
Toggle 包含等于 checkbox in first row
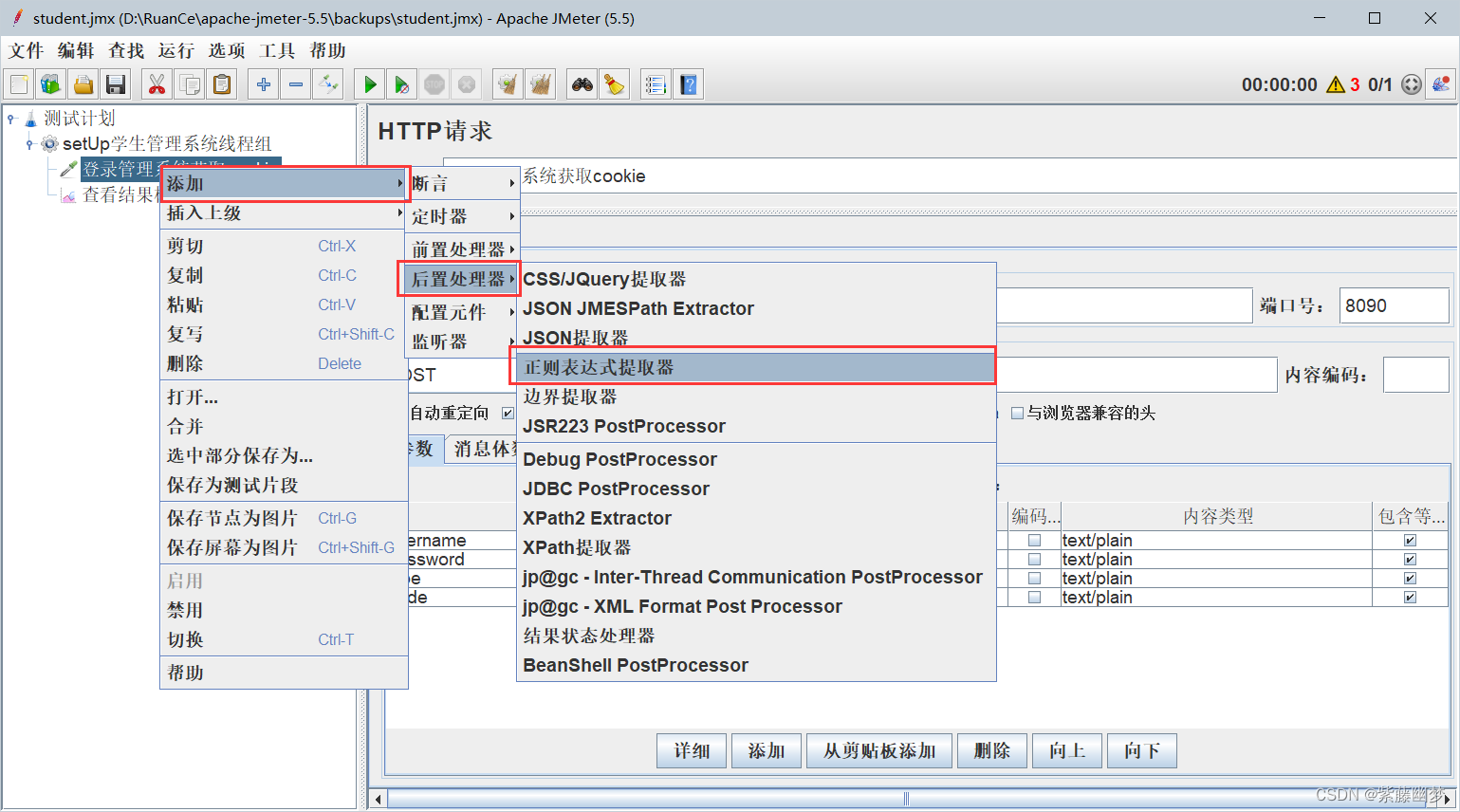coord(1410,541)
